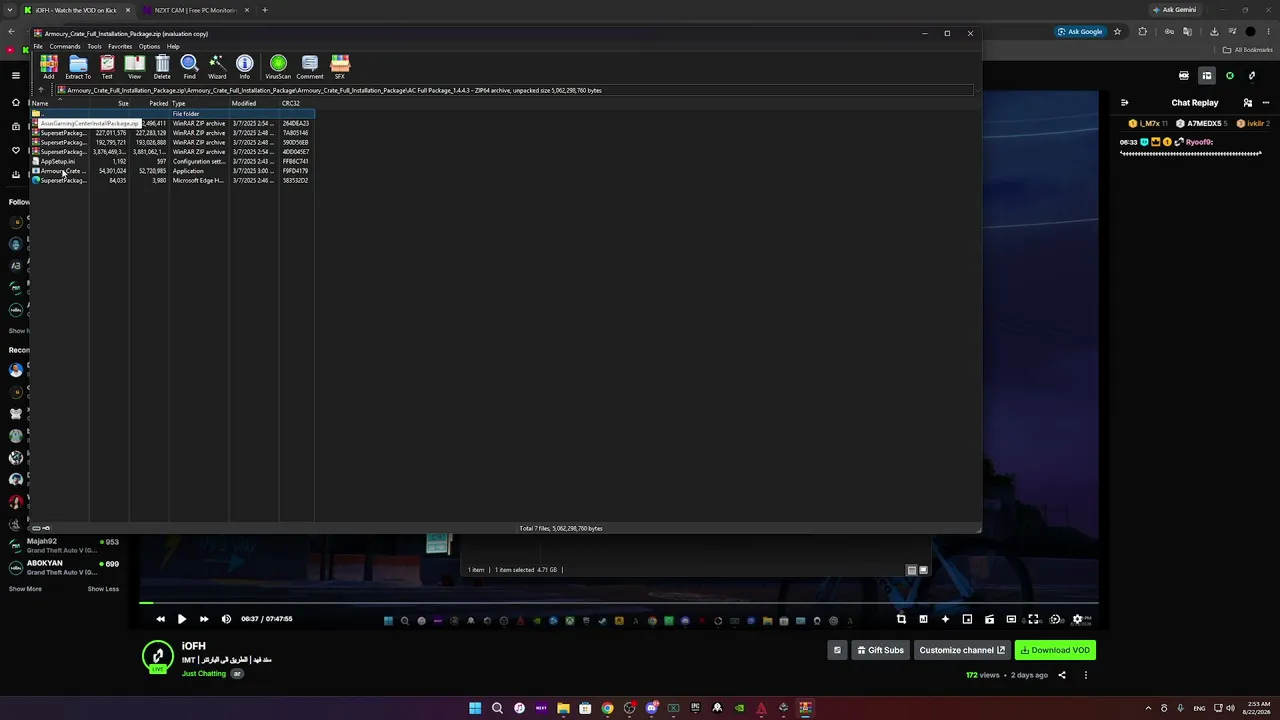Click Customize channel link
Screen dimensions: 1280x720
coord(961,650)
